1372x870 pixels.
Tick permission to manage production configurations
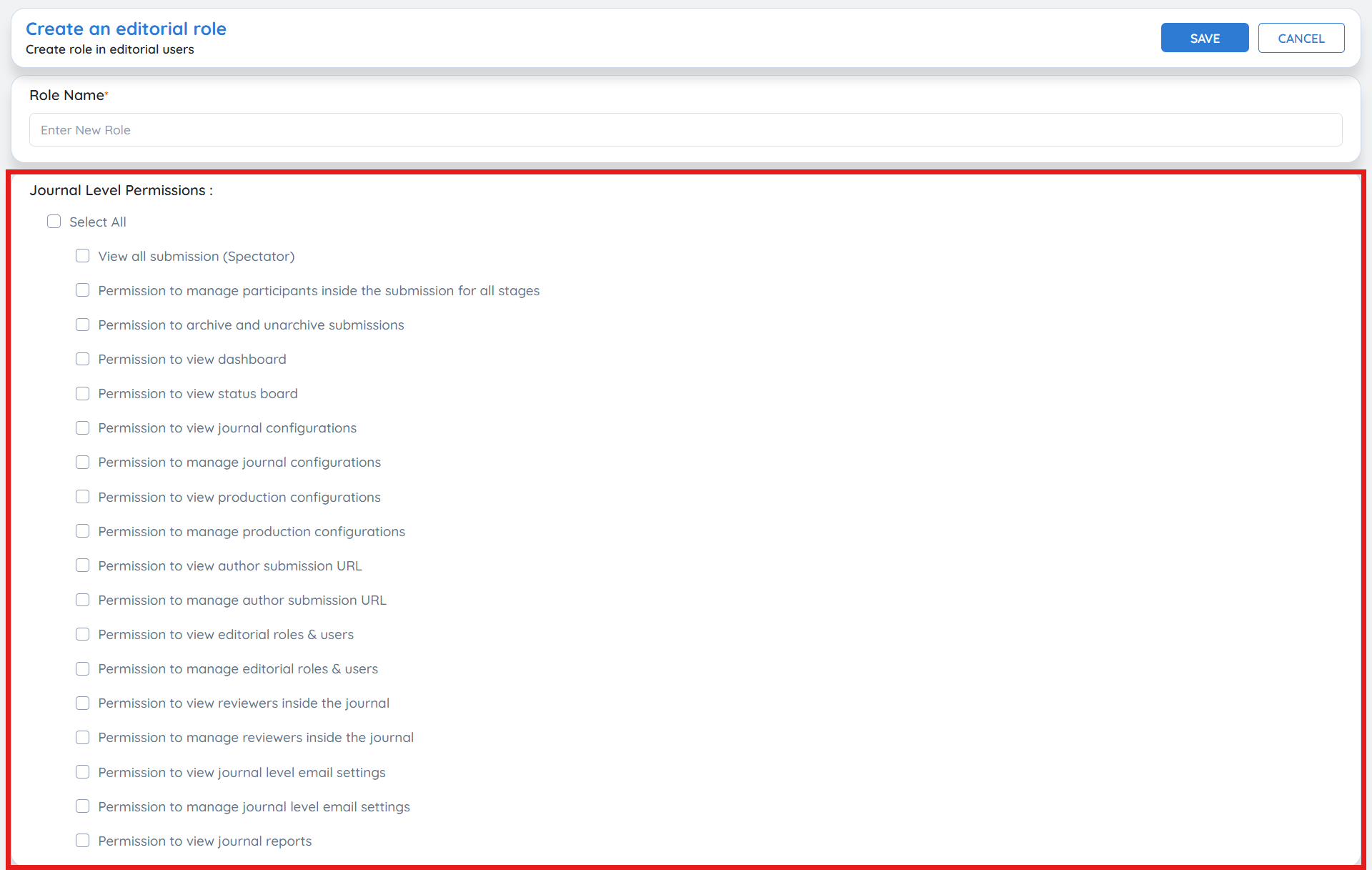pos(83,531)
